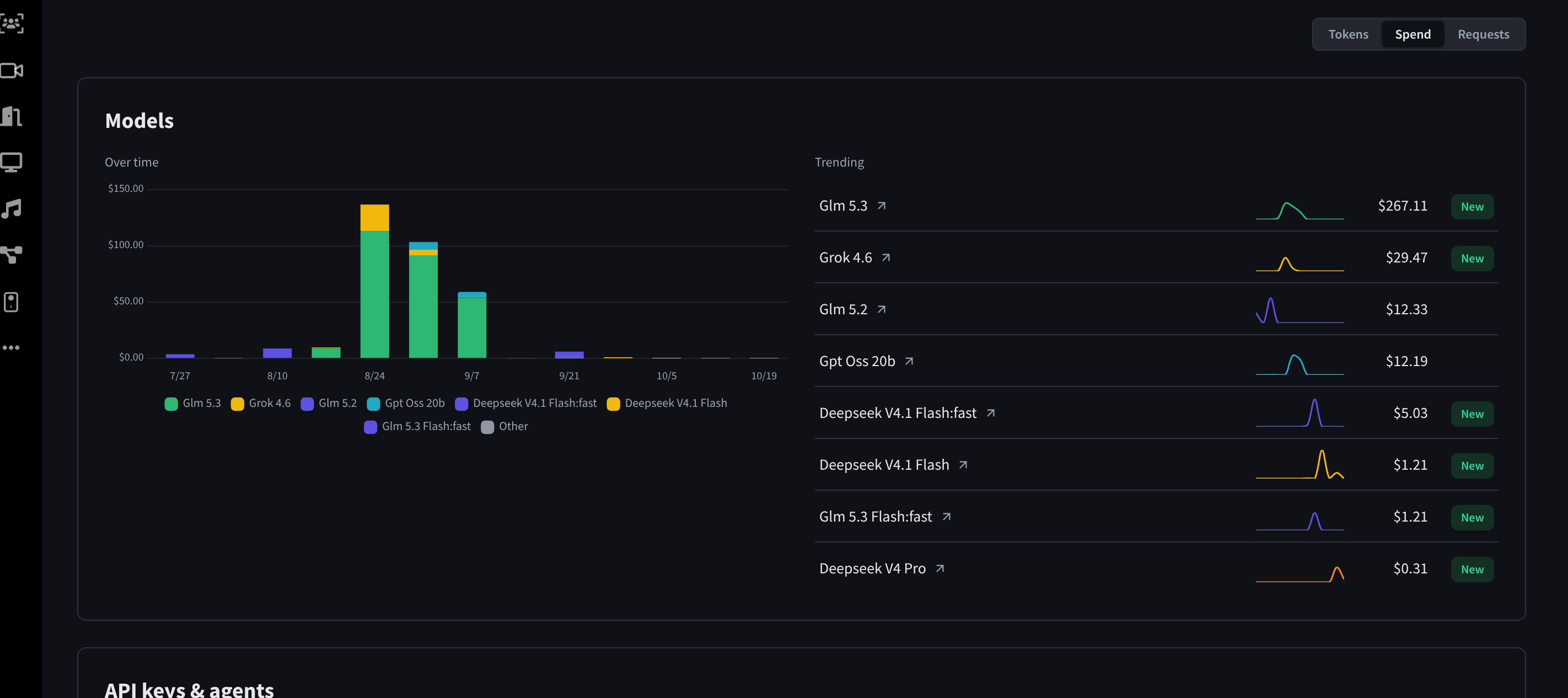Click the Glm 5.3 sparkline chart

1299,210
